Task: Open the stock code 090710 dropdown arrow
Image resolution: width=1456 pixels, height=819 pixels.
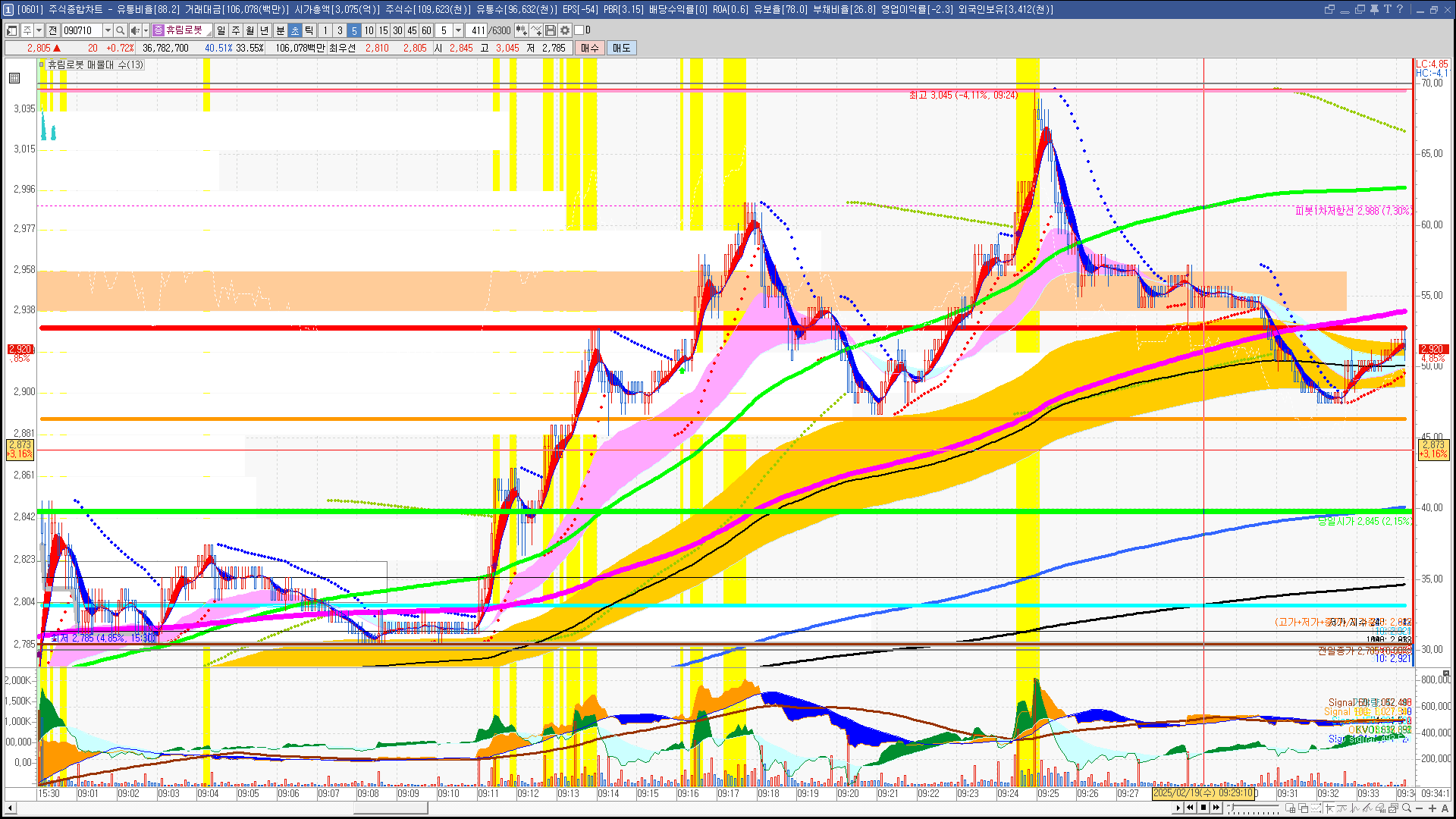Action: 108,30
